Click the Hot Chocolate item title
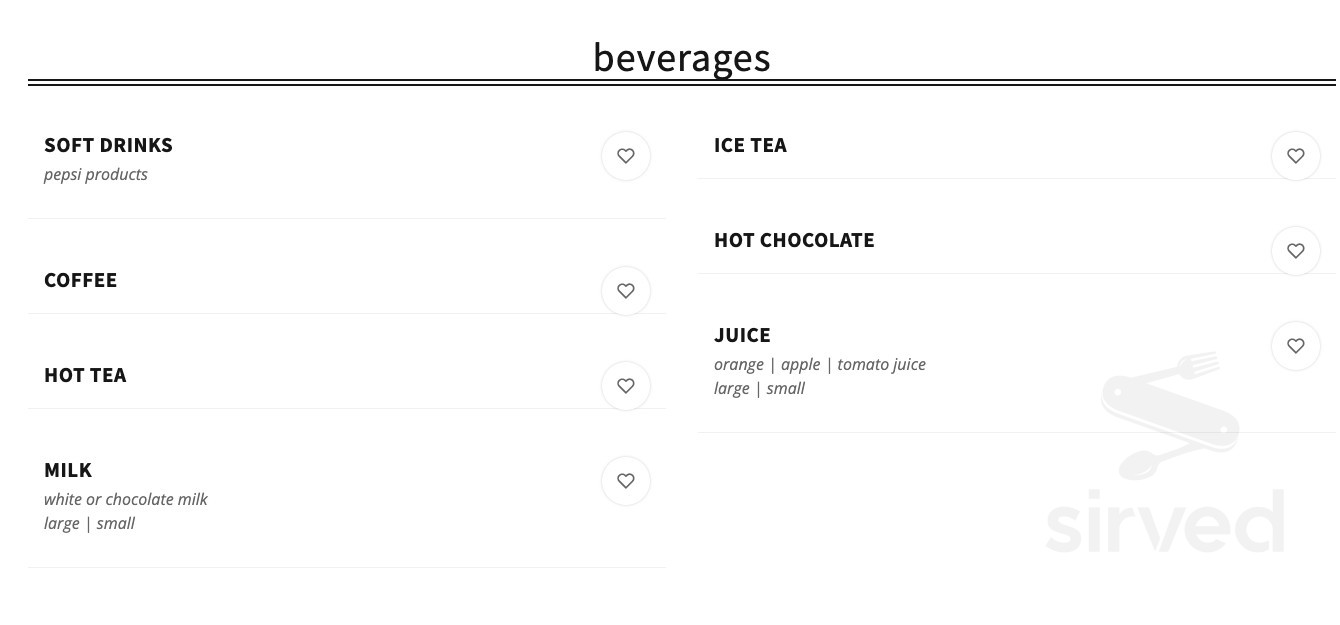This screenshot has width=1340, height=625. click(x=794, y=240)
